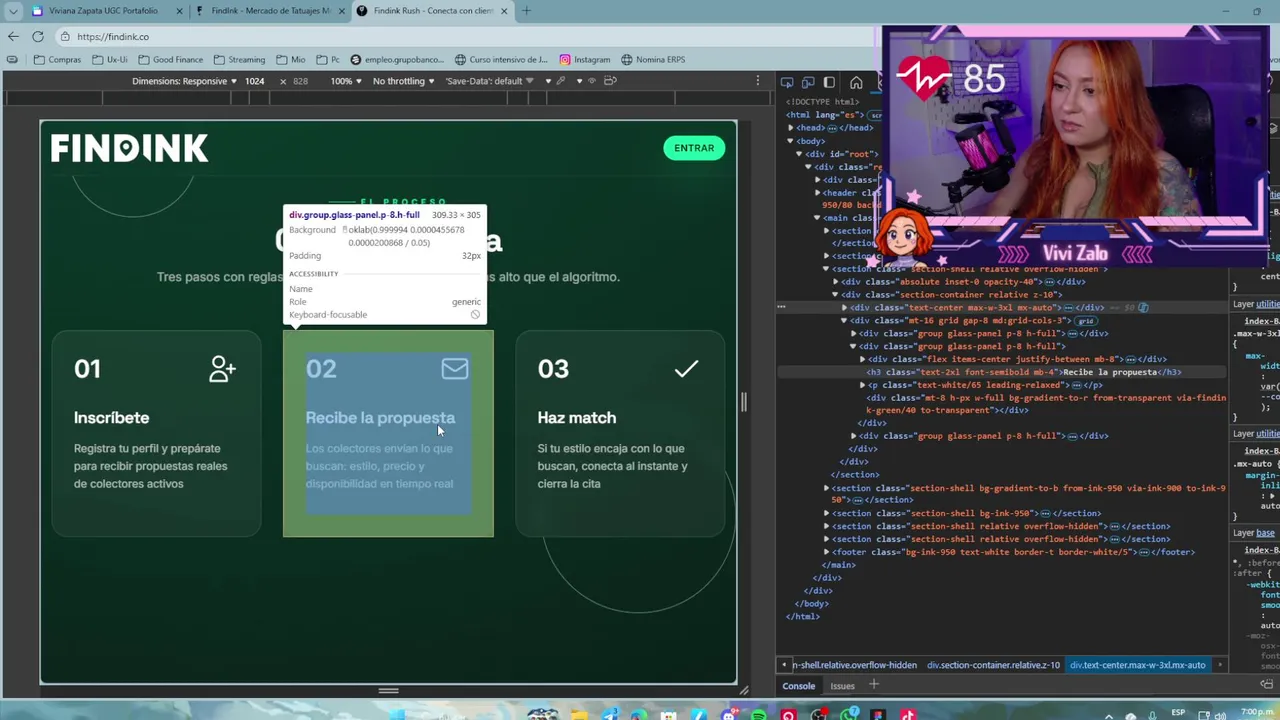Open the Streaming bookmark folder

(239, 59)
